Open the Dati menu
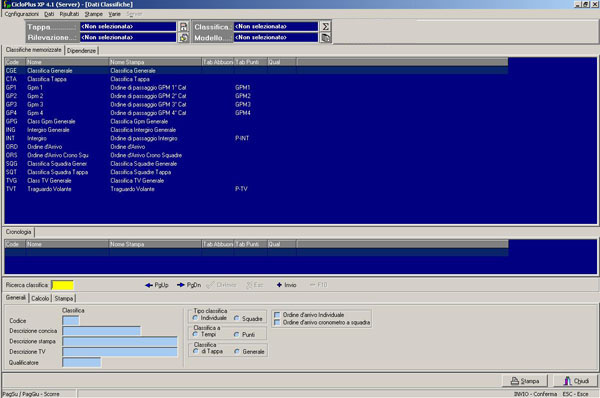 49,14
